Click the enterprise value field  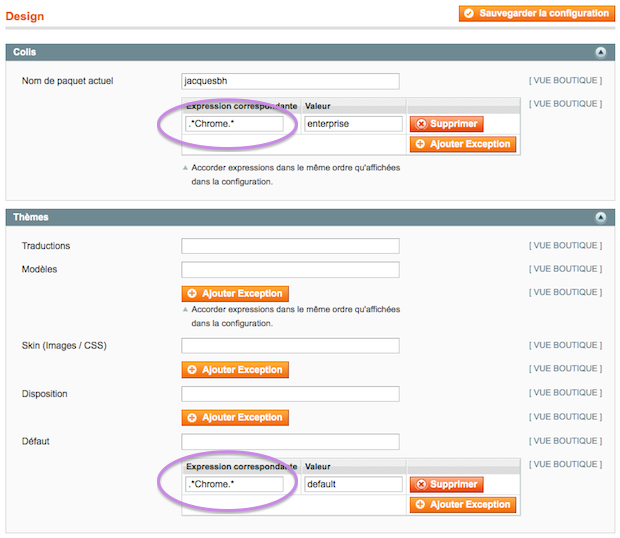[x=353, y=124]
